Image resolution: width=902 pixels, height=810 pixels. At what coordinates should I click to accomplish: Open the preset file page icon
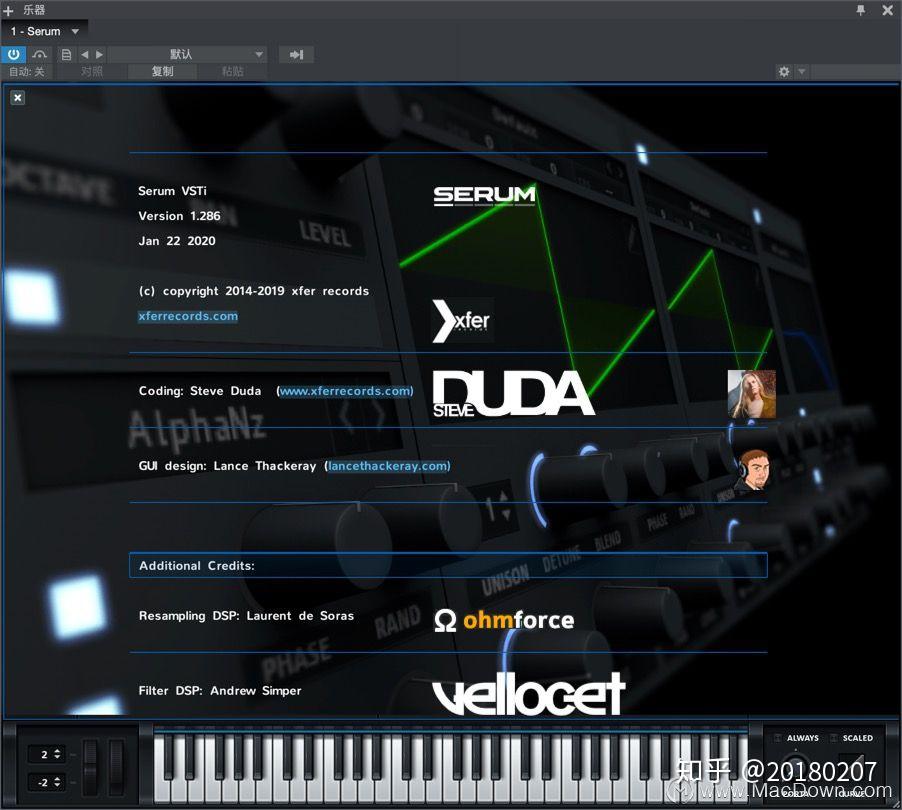point(66,55)
